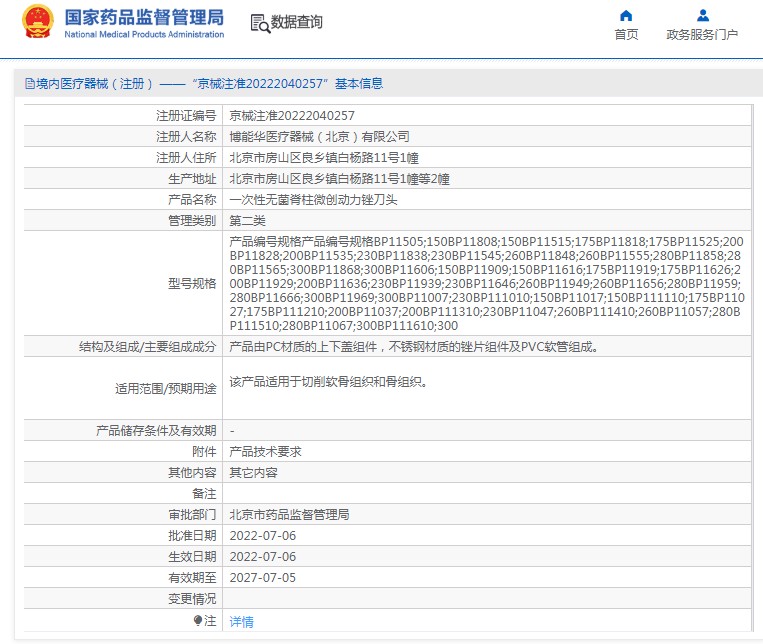The image size is (763, 644).
Task: Go to 首页 label
Action: click(626, 35)
